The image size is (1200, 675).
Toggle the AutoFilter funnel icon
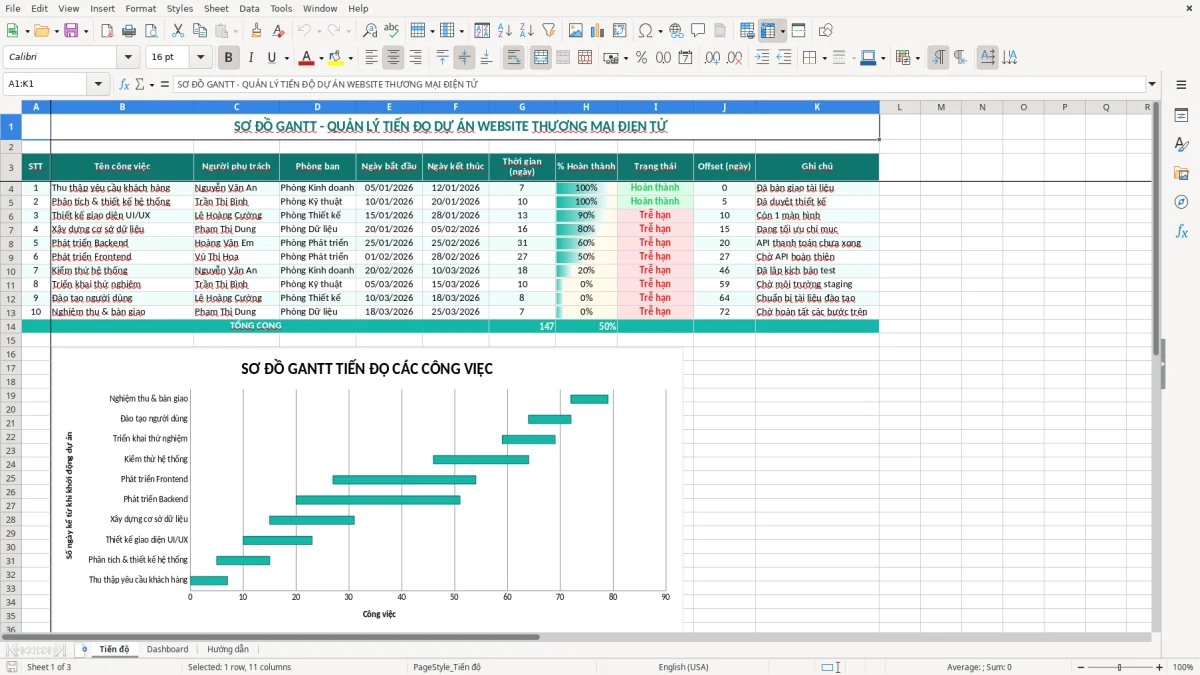click(549, 31)
